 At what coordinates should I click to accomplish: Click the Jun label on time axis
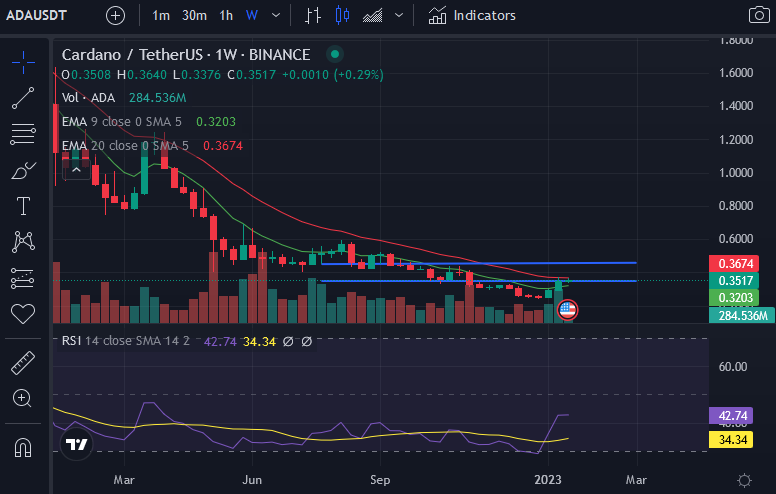tap(252, 480)
